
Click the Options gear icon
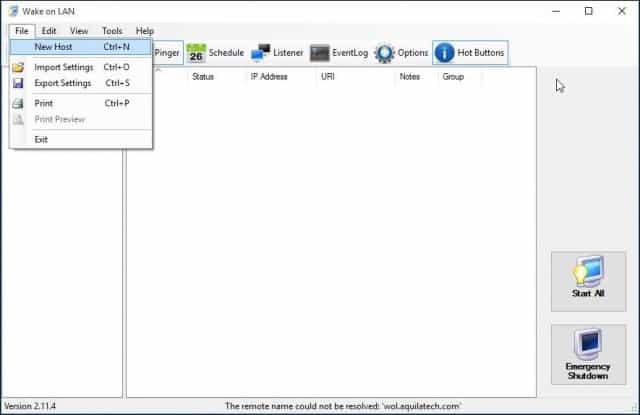[384, 53]
